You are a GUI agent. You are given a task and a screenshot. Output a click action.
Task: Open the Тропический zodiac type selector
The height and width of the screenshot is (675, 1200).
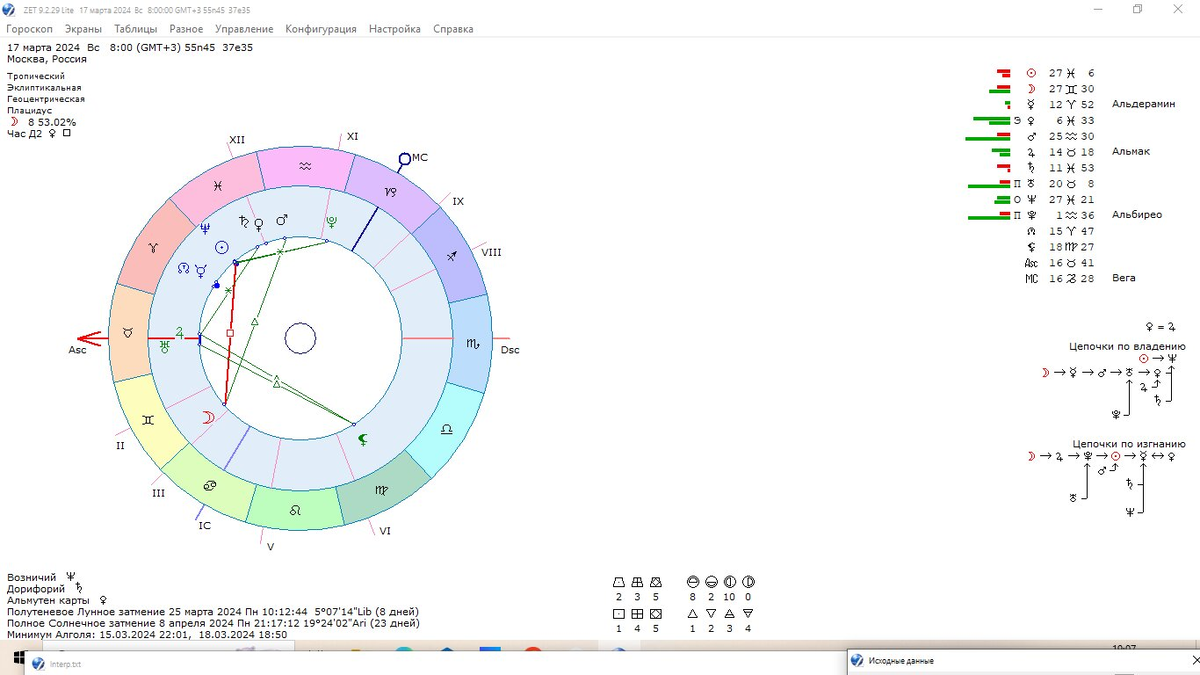[36, 76]
